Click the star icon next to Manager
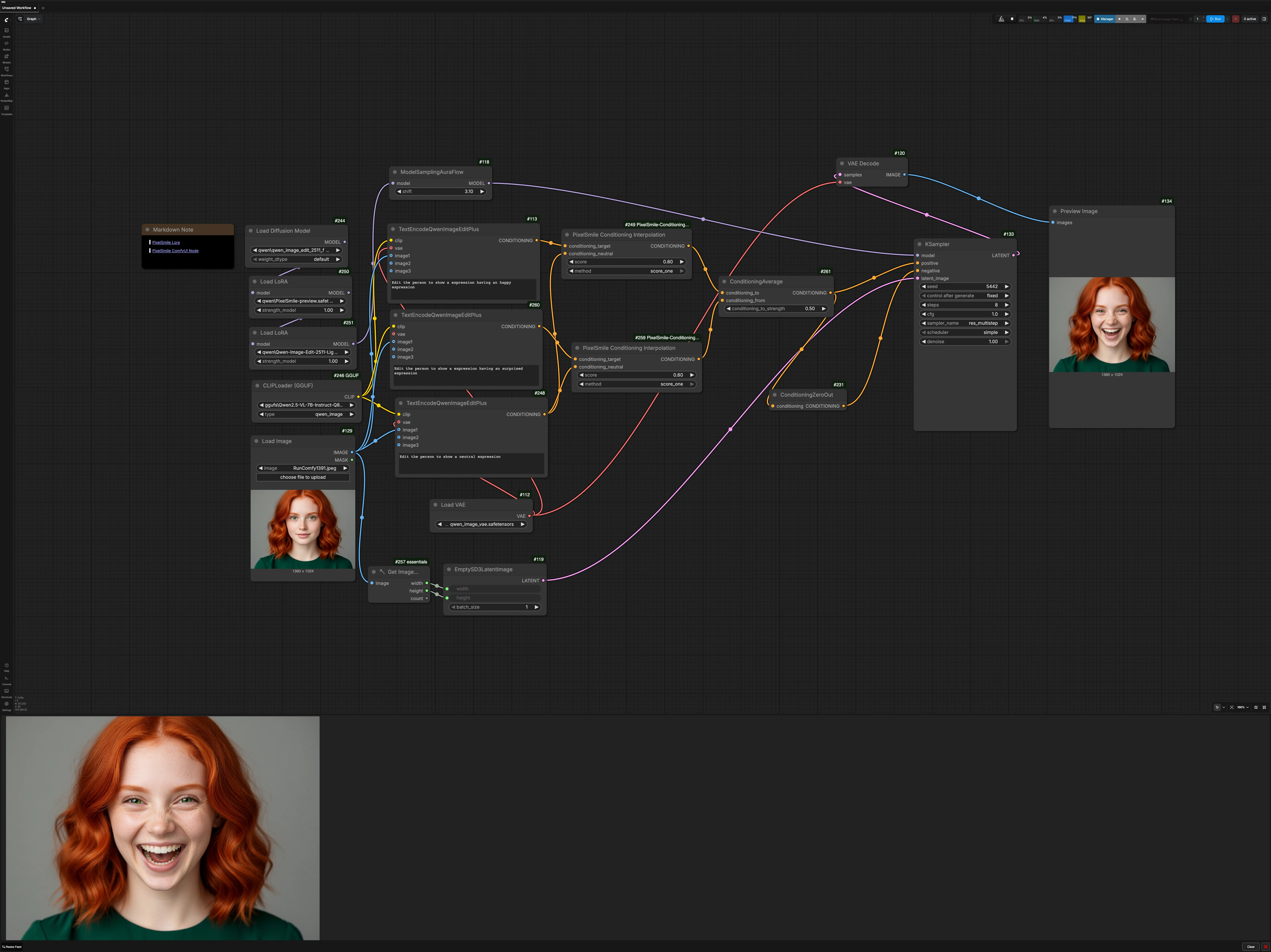This screenshot has height=952, width=1271. pos(1119,19)
